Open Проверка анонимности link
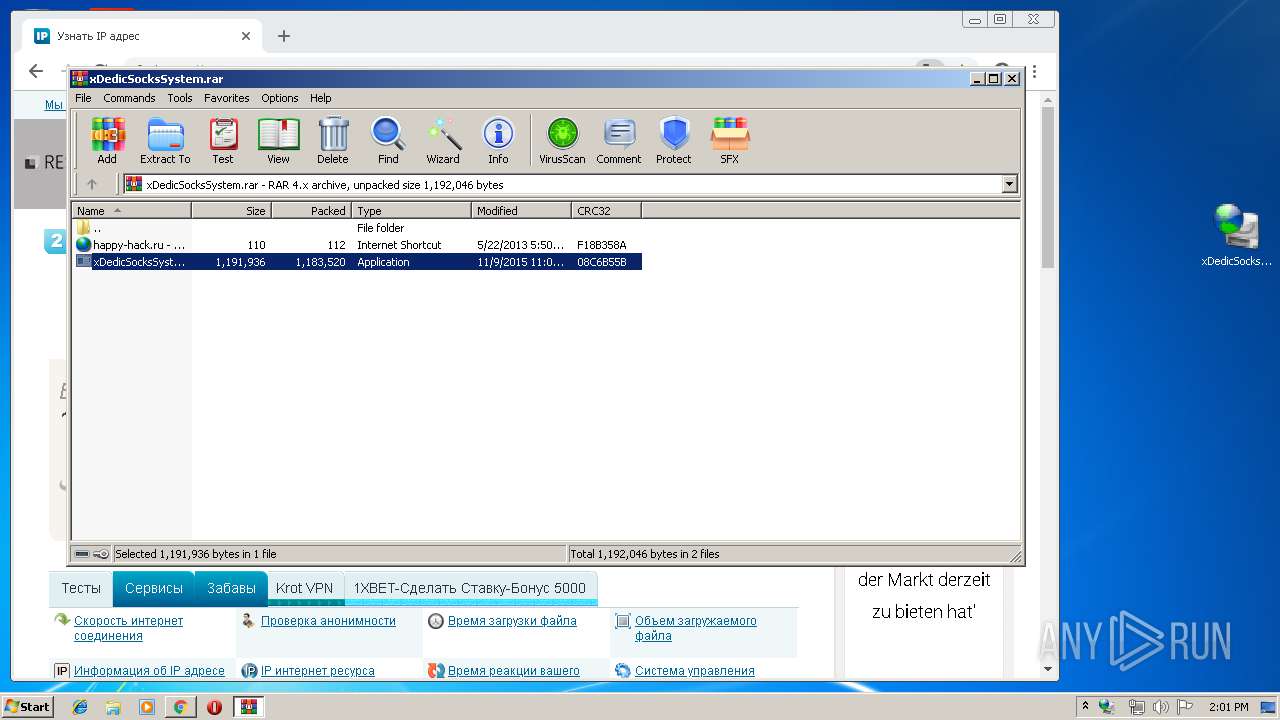The height and width of the screenshot is (720, 1280). coord(328,621)
